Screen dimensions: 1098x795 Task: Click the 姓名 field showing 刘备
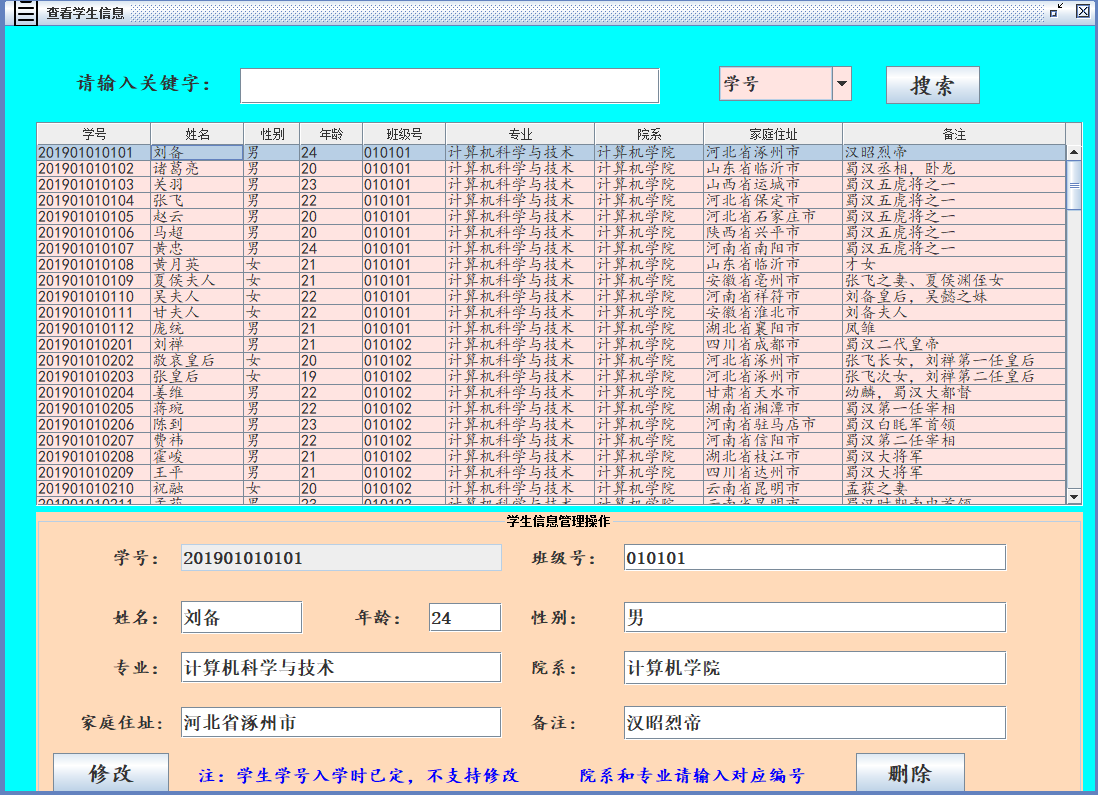242,617
